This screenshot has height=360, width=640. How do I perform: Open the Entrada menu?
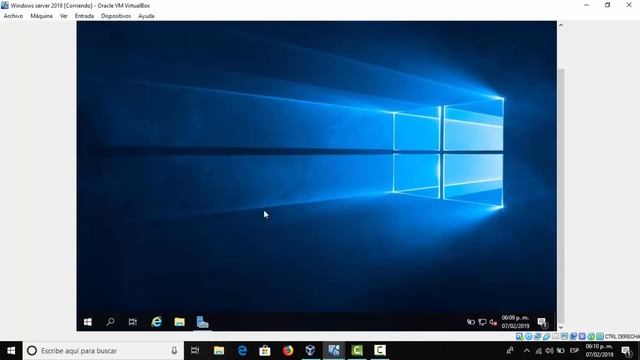pyautogui.click(x=84, y=16)
